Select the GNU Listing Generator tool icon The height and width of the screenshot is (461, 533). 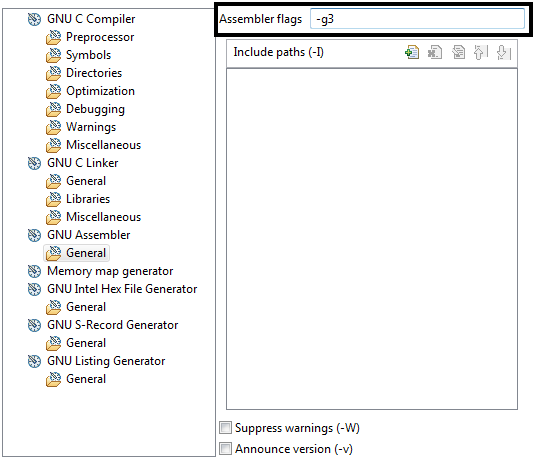tap(34, 361)
